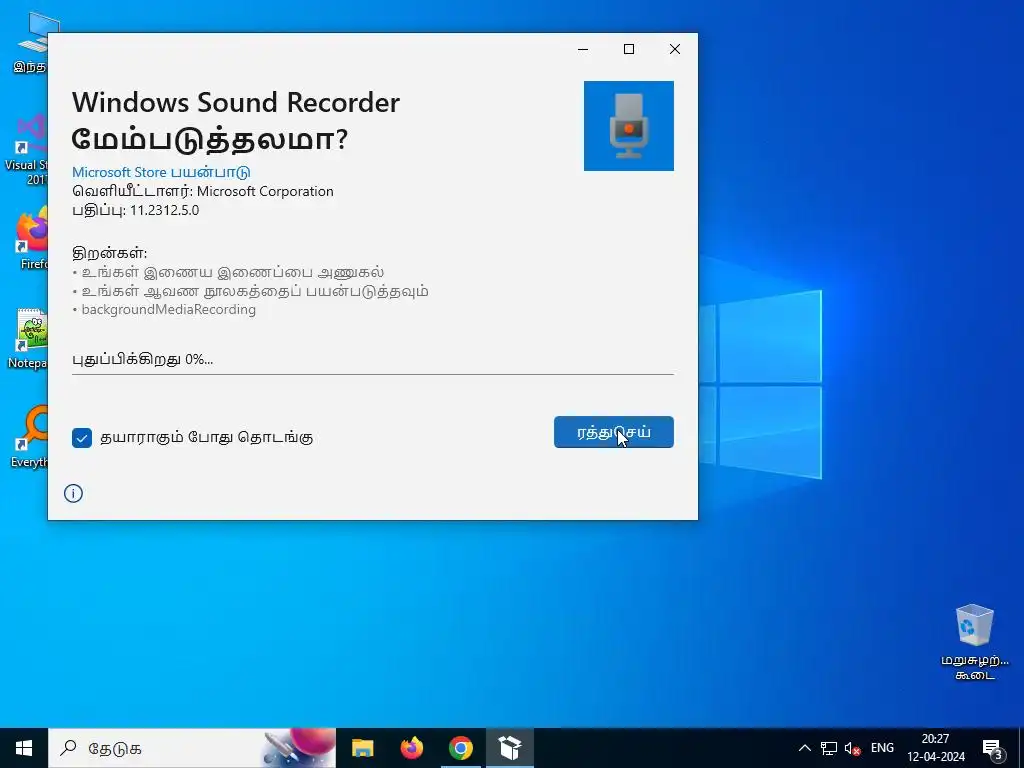Uncheck the launch-when-ready checkbox
Image resolution: width=1024 pixels, height=768 pixels.
82,438
